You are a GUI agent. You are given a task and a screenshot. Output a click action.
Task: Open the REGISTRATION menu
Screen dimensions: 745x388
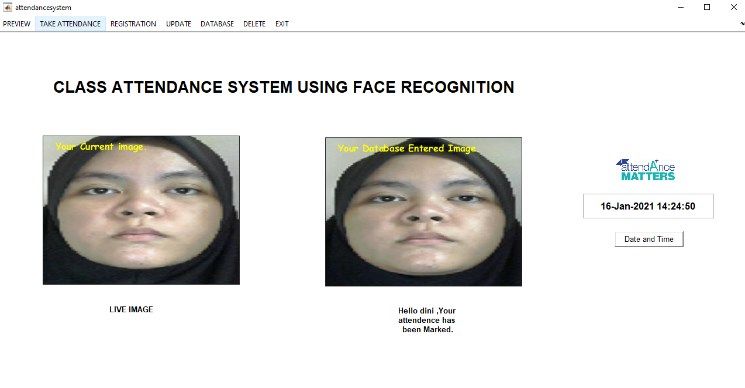tap(133, 24)
